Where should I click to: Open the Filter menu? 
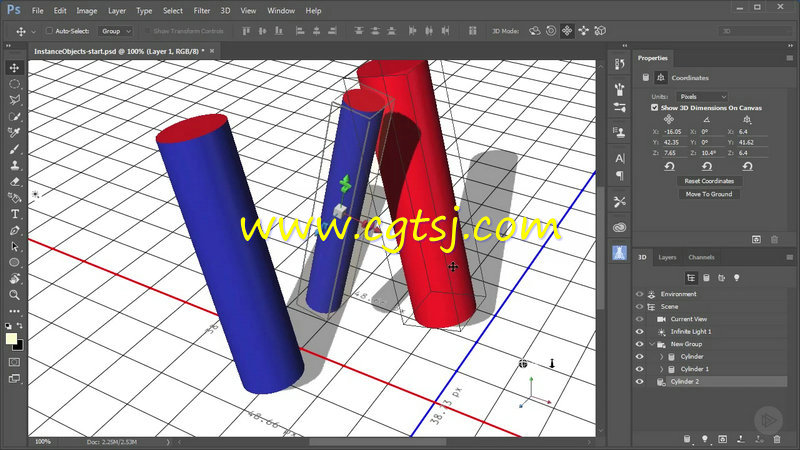(202, 11)
